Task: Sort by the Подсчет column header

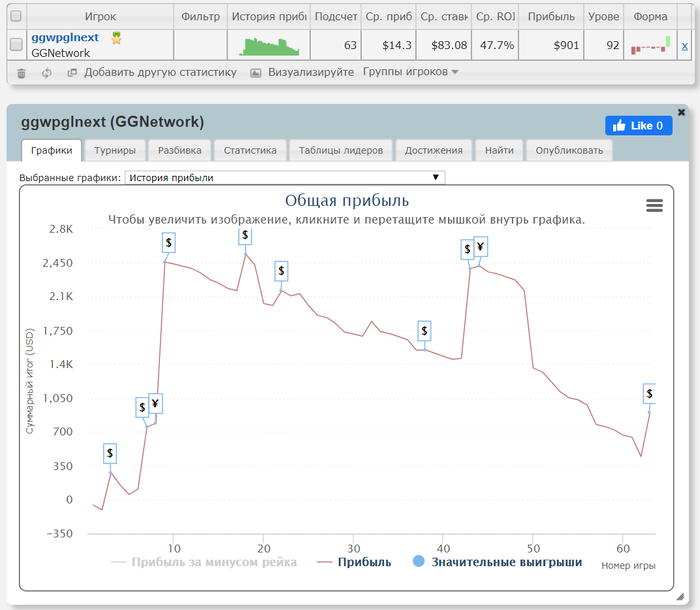Action: tap(336, 17)
